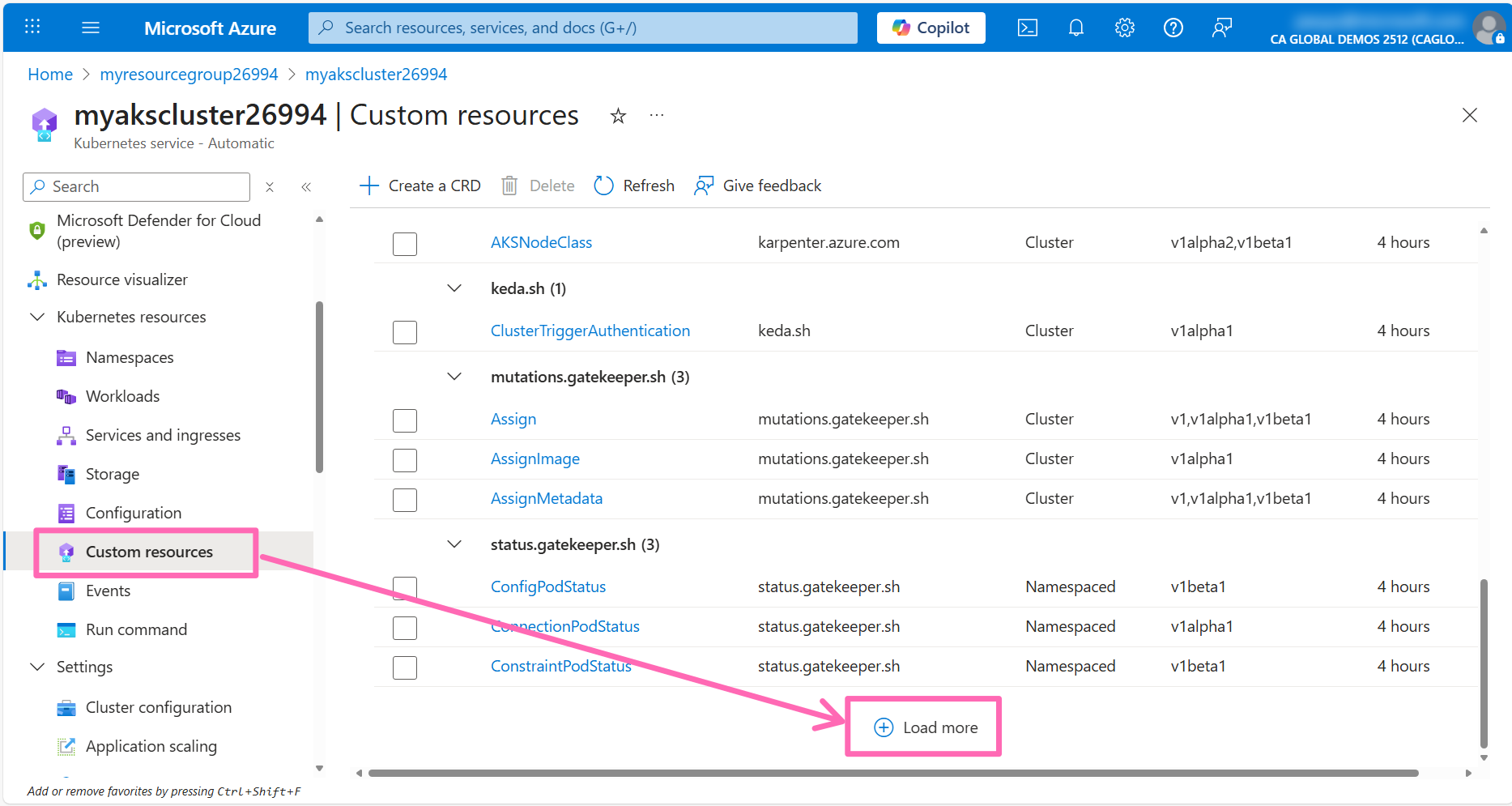The height and width of the screenshot is (806, 1512).
Task: Click the Namespaces sidebar icon
Action: click(x=66, y=357)
